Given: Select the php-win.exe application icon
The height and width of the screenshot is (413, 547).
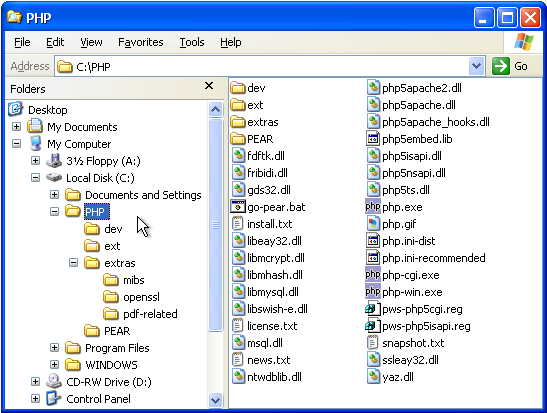Looking at the screenshot, I should tap(372, 292).
